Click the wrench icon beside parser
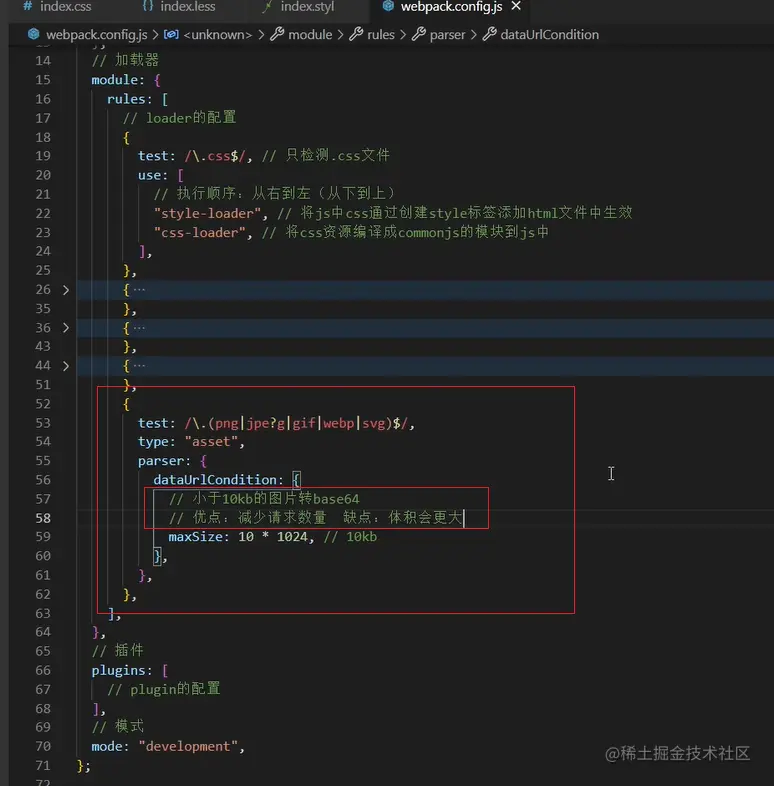This screenshot has height=786, width=774. (419, 34)
